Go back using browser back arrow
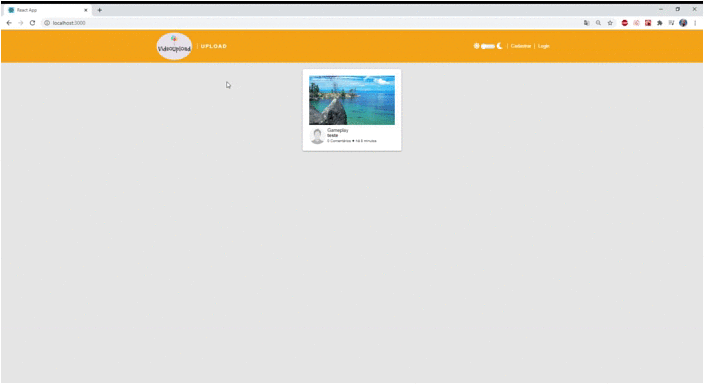Viewport: 704px width, 384px height. coord(9,23)
